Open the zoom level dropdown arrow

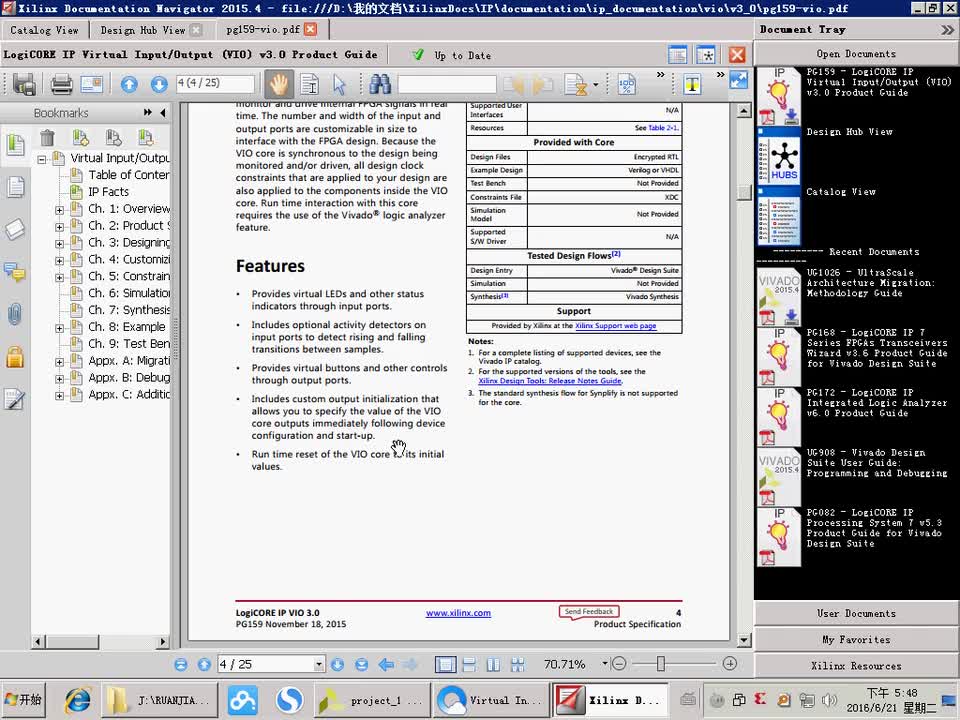[604, 664]
